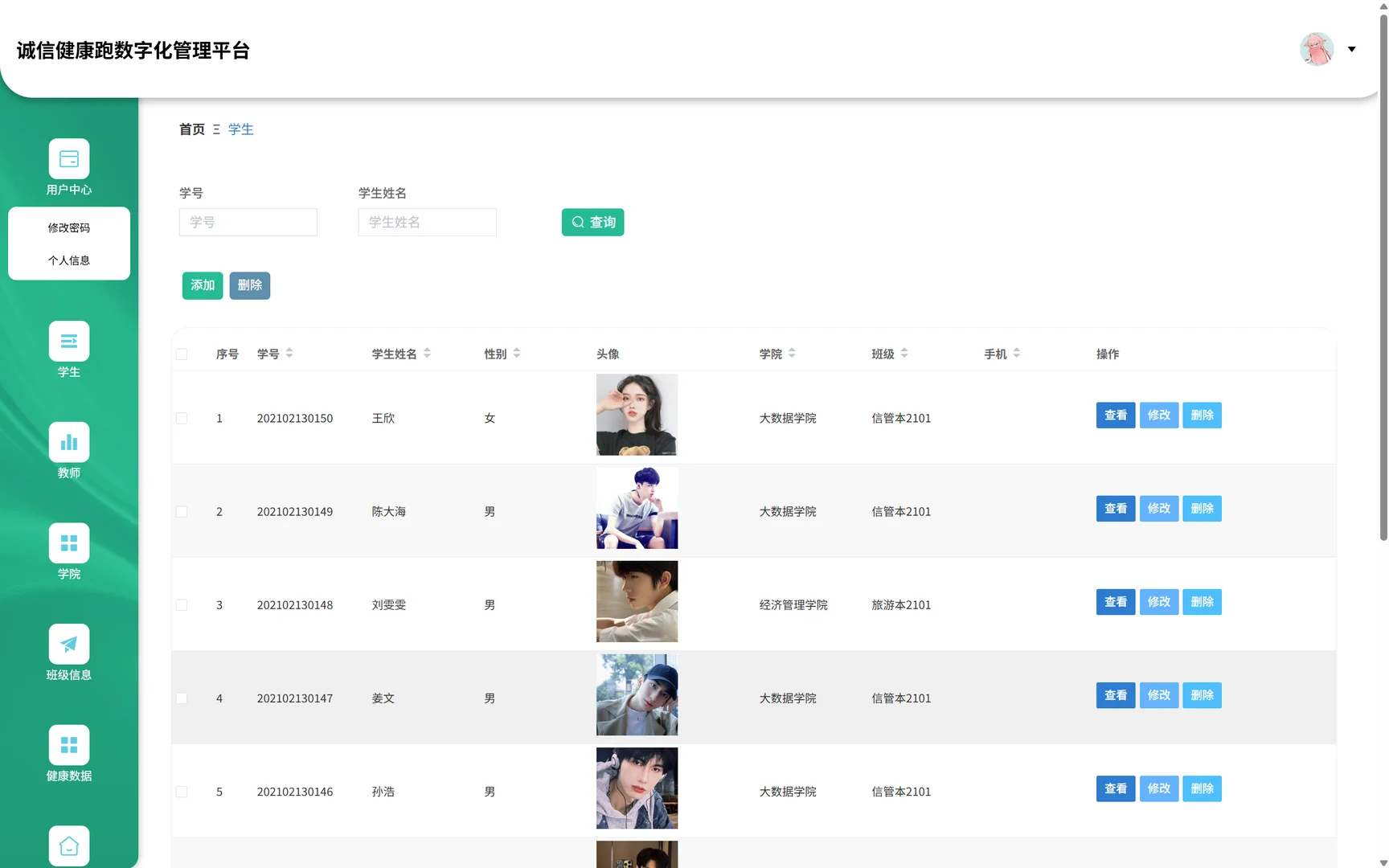The width and height of the screenshot is (1389, 868).
Task: Click 修改 for student 刘雯雯
Action: 1159,602
